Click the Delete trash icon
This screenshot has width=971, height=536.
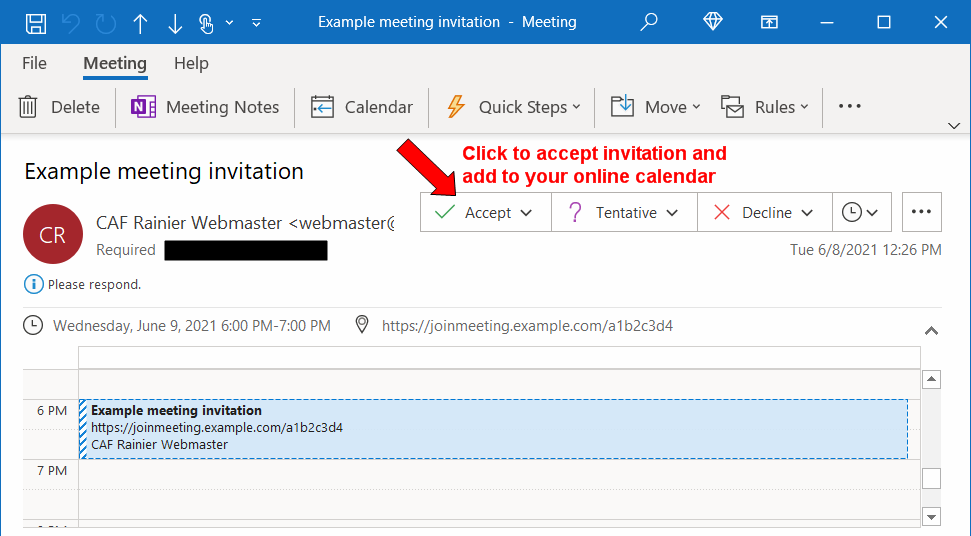pyautogui.click(x=29, y=107)
